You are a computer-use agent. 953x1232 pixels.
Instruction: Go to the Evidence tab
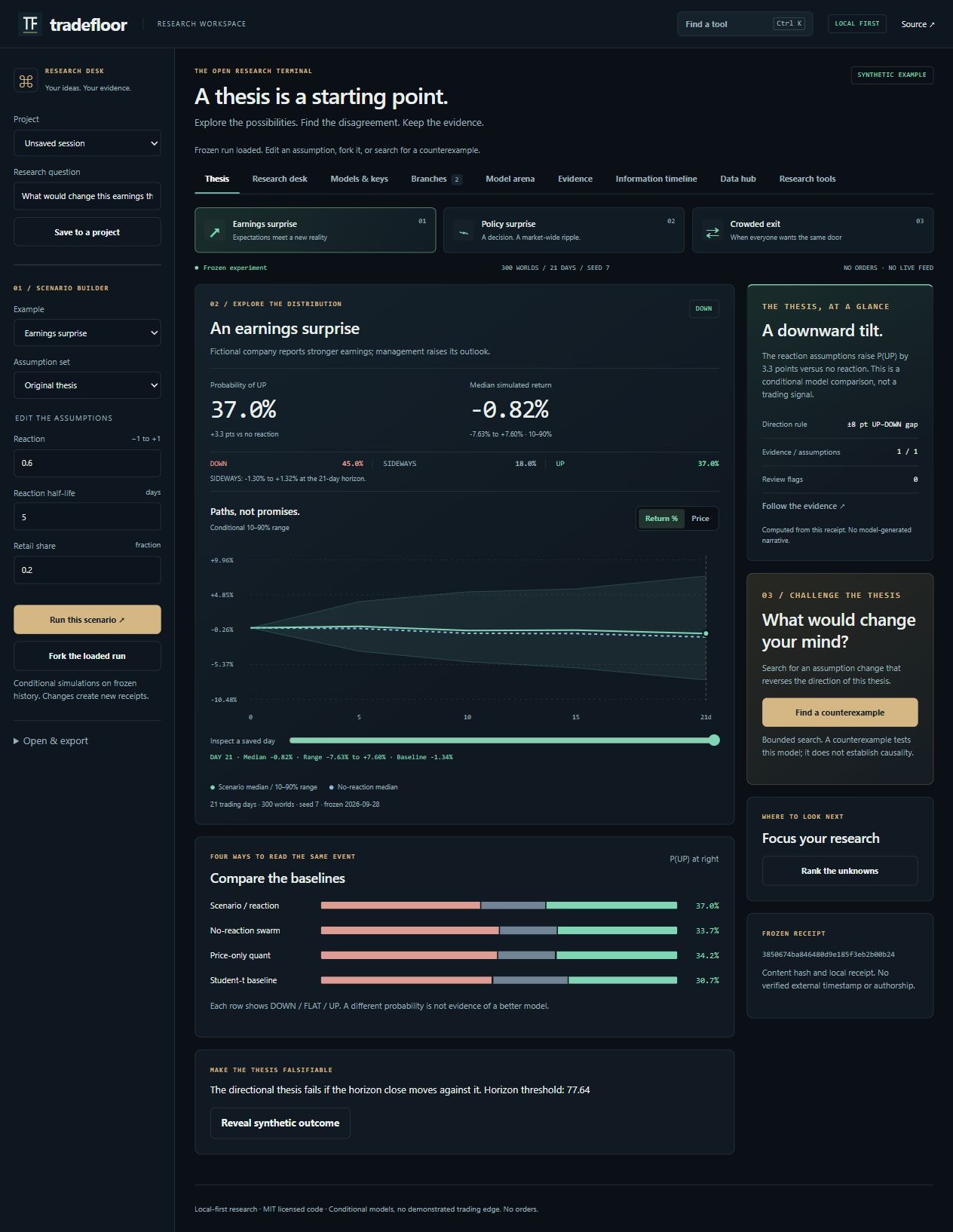[x=575, y=179]
